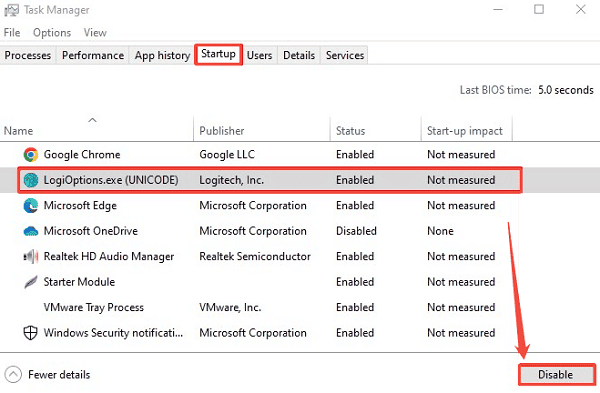Click the Realtek HD Audio speaker icon
Viewport: 600px width, 393px height.
[31, 256]
